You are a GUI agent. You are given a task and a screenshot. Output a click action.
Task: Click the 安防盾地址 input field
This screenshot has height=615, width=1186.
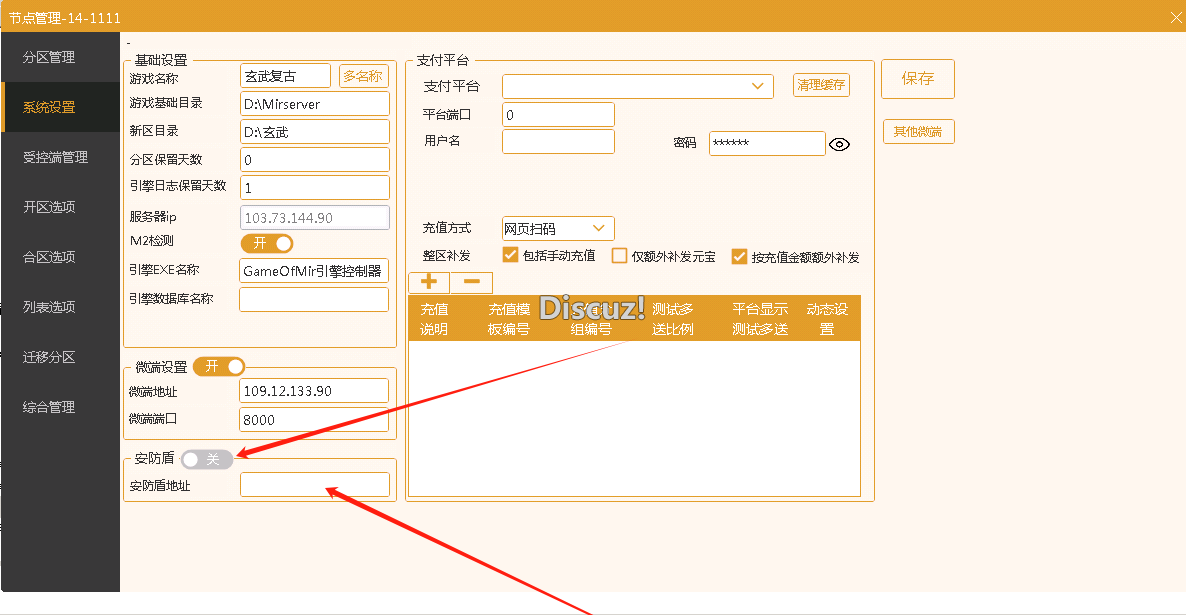pos(314,485)
